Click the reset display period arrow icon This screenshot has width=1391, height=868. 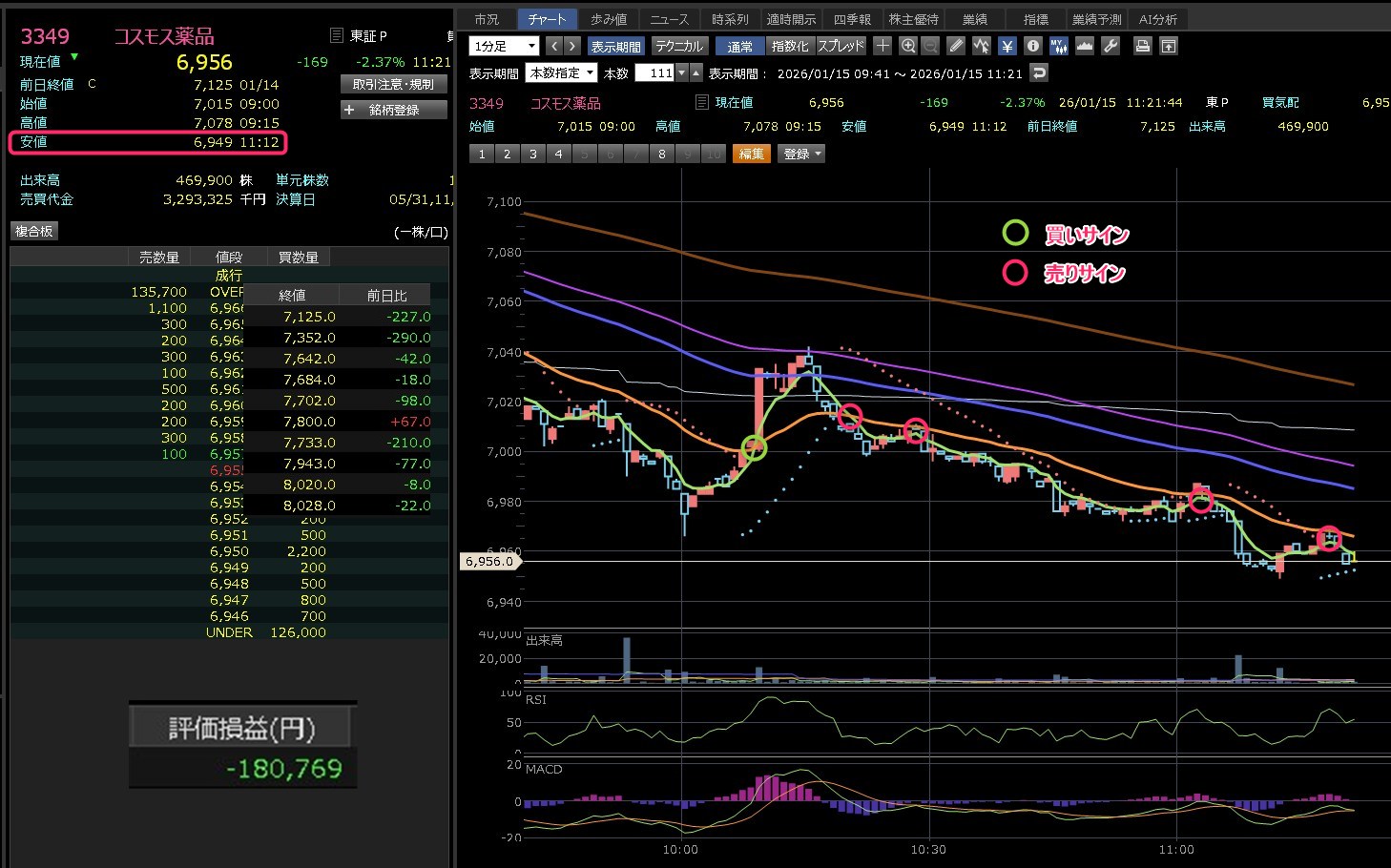(1039, 73)
